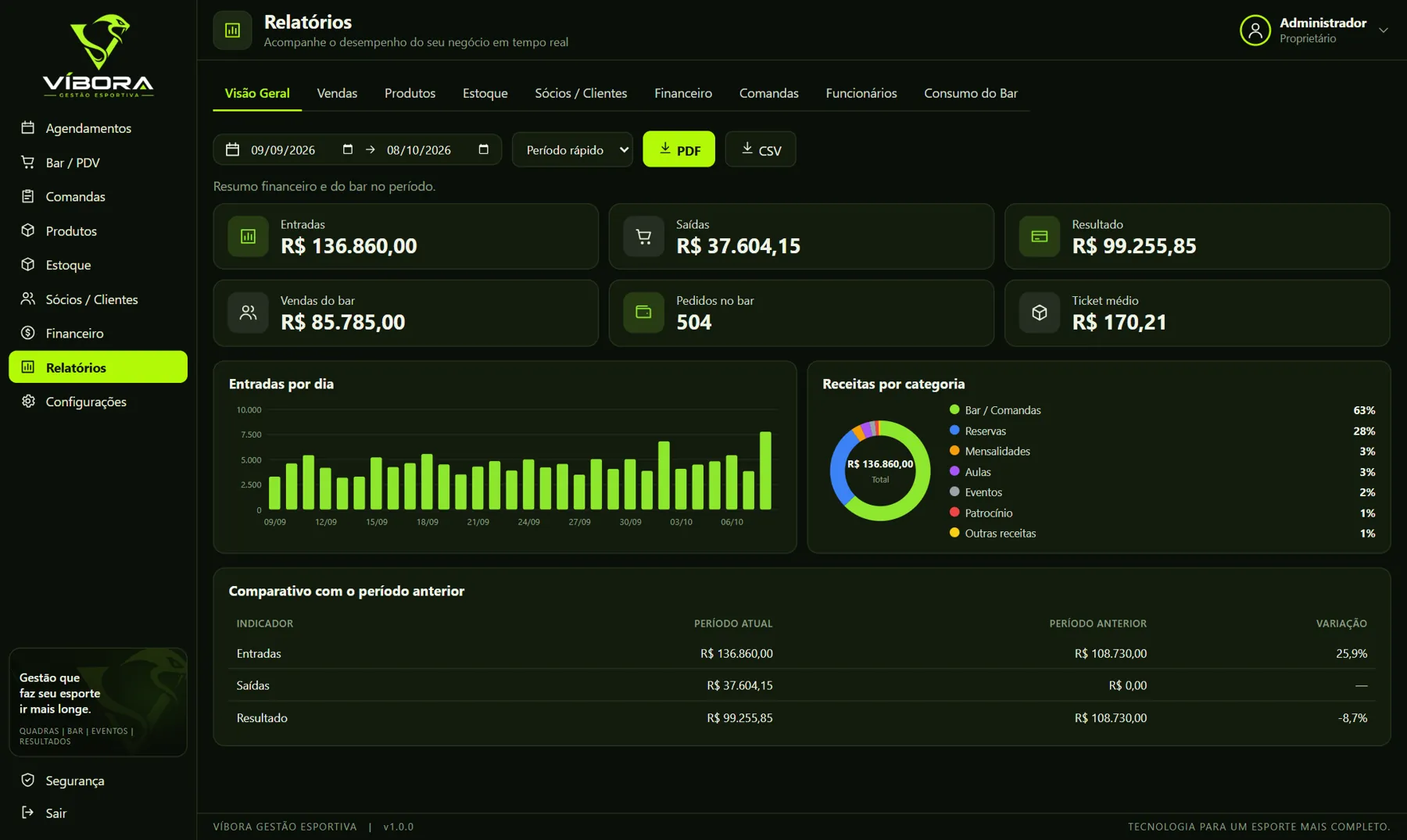Click the R$ 108.730,00 value in Resultado row
The image size is (1407, 840).
[x=1110, y=717]
